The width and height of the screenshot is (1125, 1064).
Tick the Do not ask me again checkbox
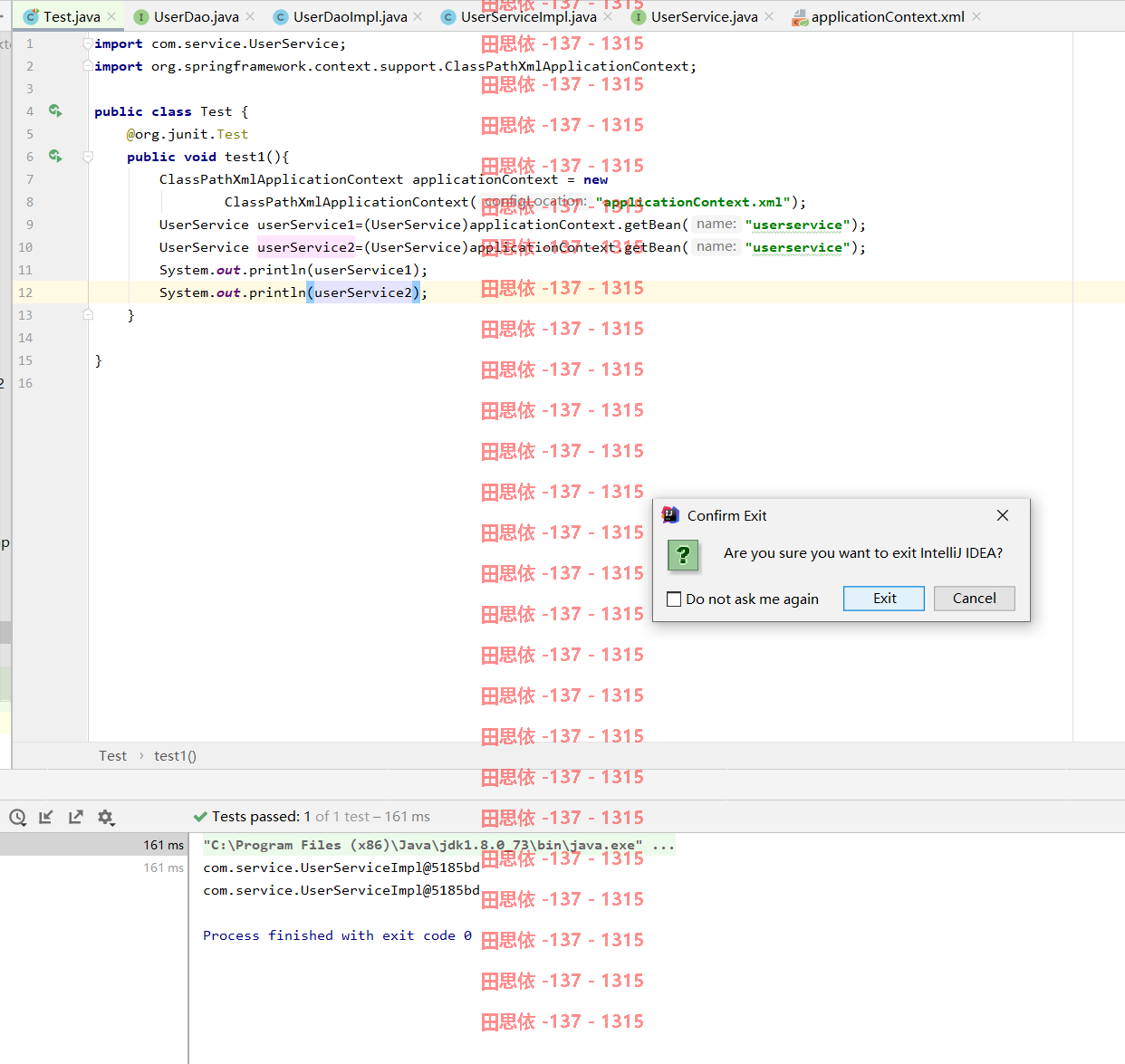674,599
